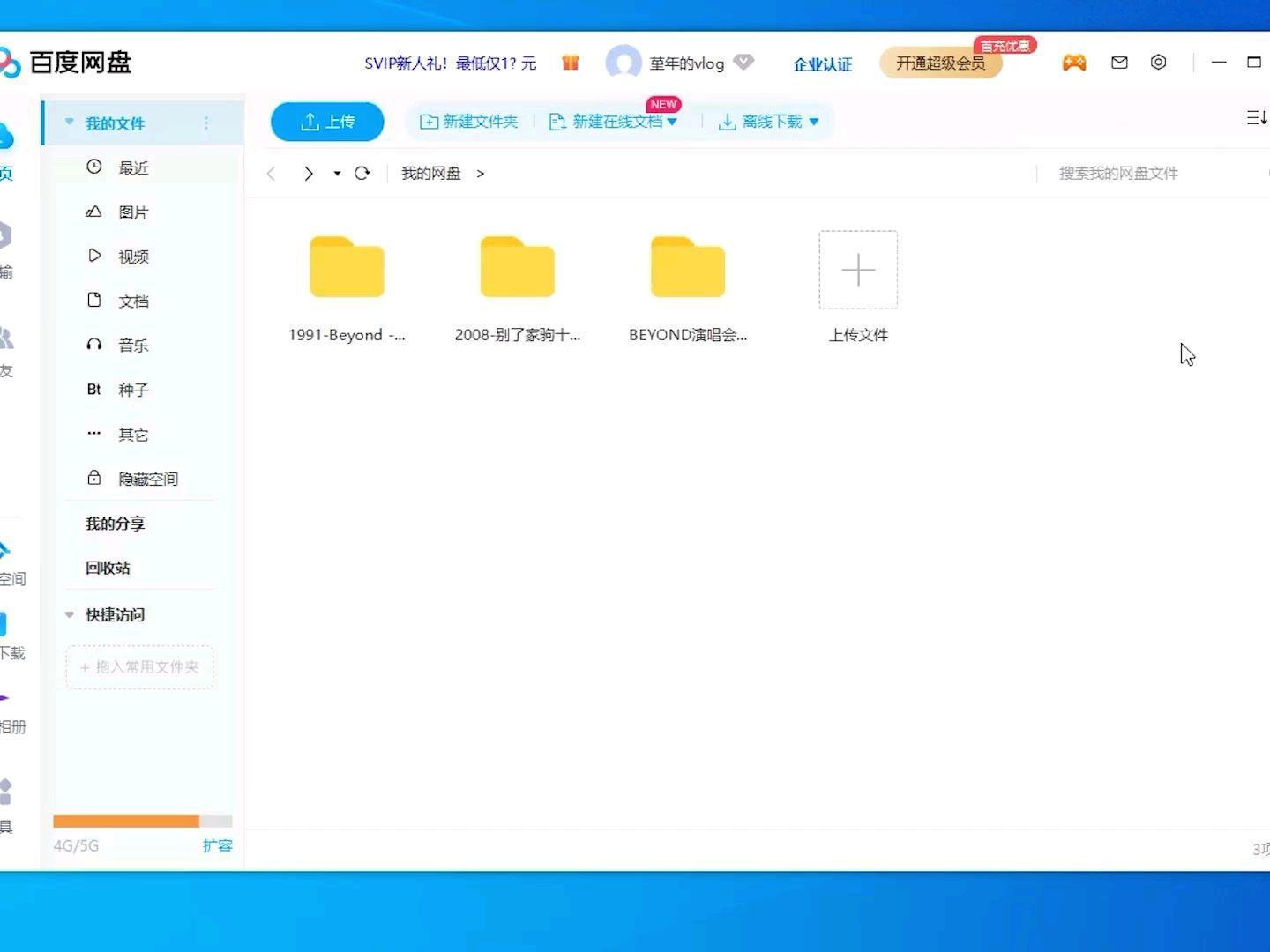Open the game controller icon

point(1074,63)
